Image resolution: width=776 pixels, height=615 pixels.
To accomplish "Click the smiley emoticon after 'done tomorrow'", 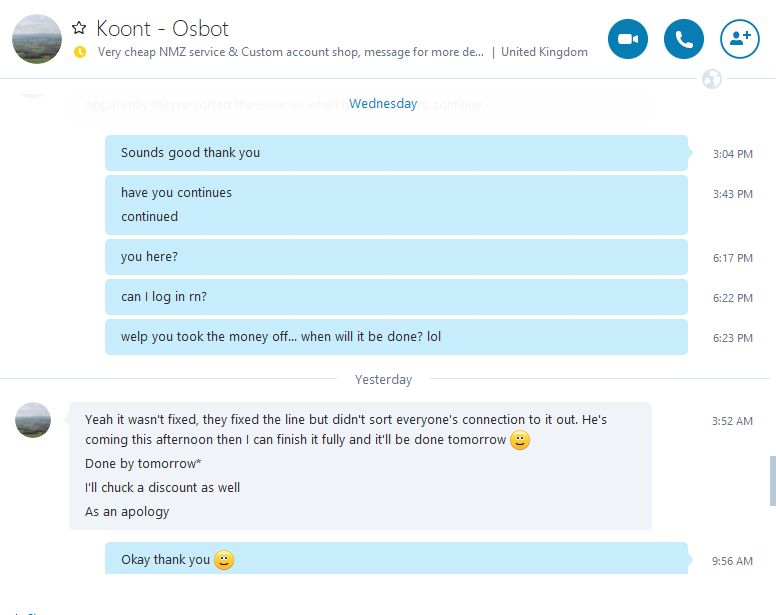I will (520, 441).
